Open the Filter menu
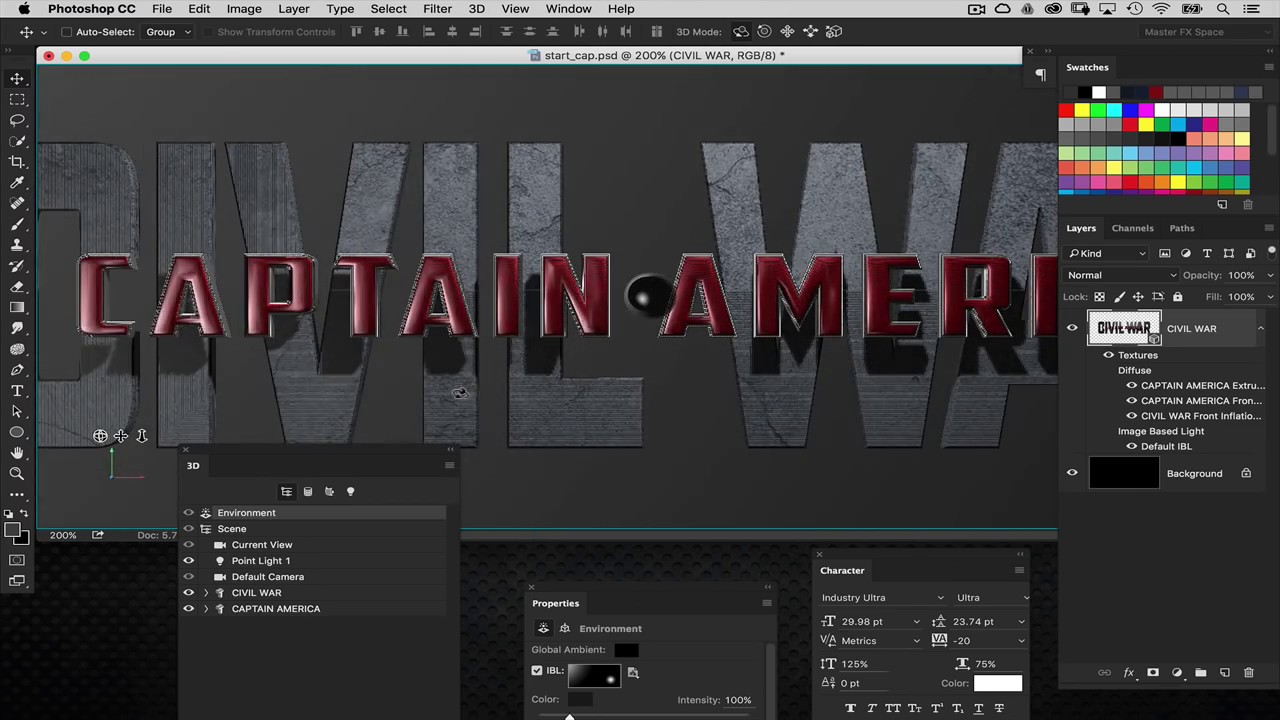Screen dimensions: 1280x720 (x=437, y=9)
